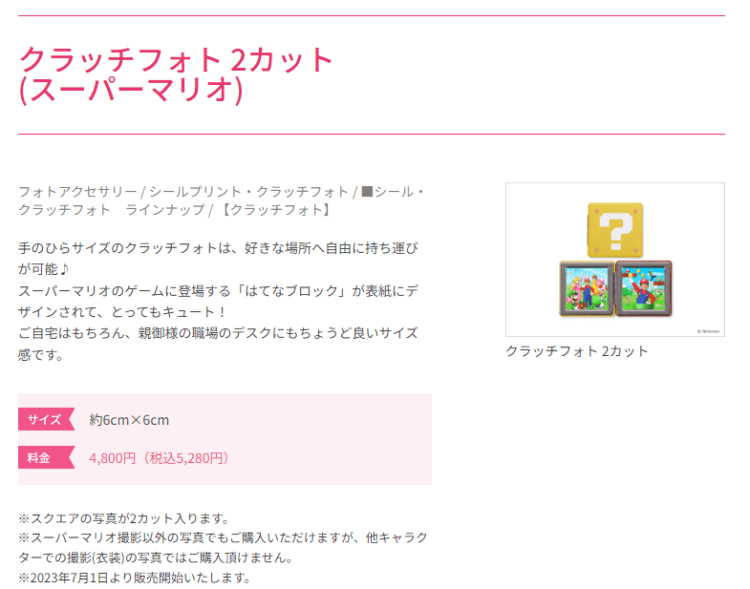
Task: Select the price 4,800円（税込5,280円）
Action: click(159, 458)
